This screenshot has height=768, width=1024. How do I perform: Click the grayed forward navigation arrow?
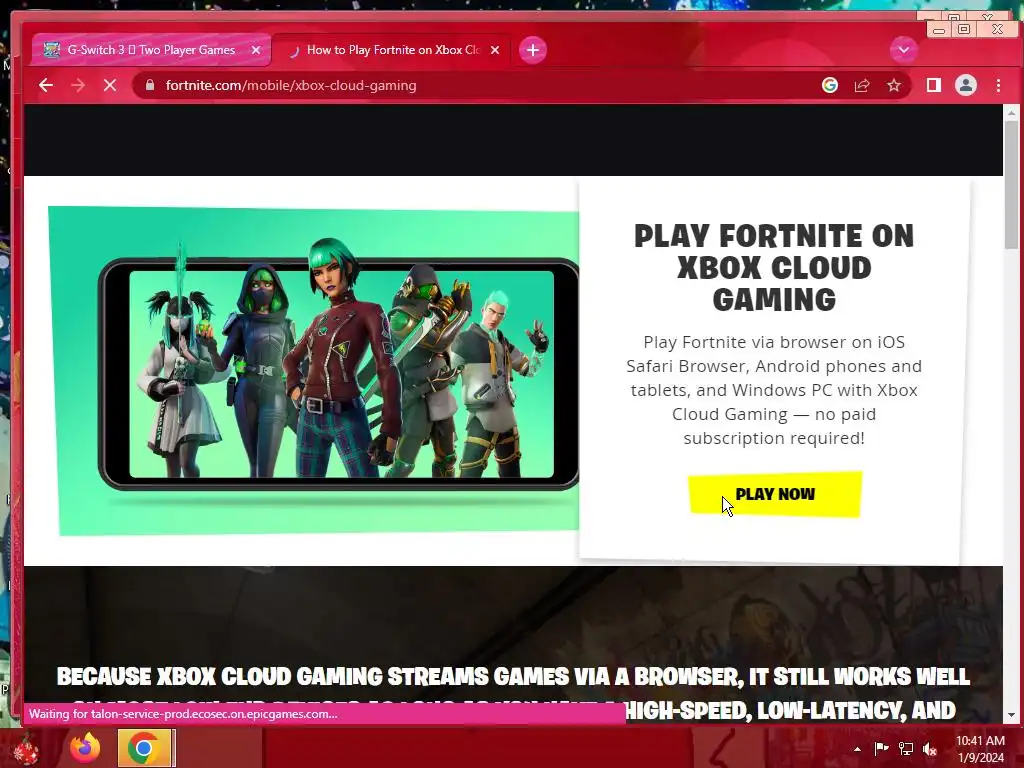[x=78, y=85]
